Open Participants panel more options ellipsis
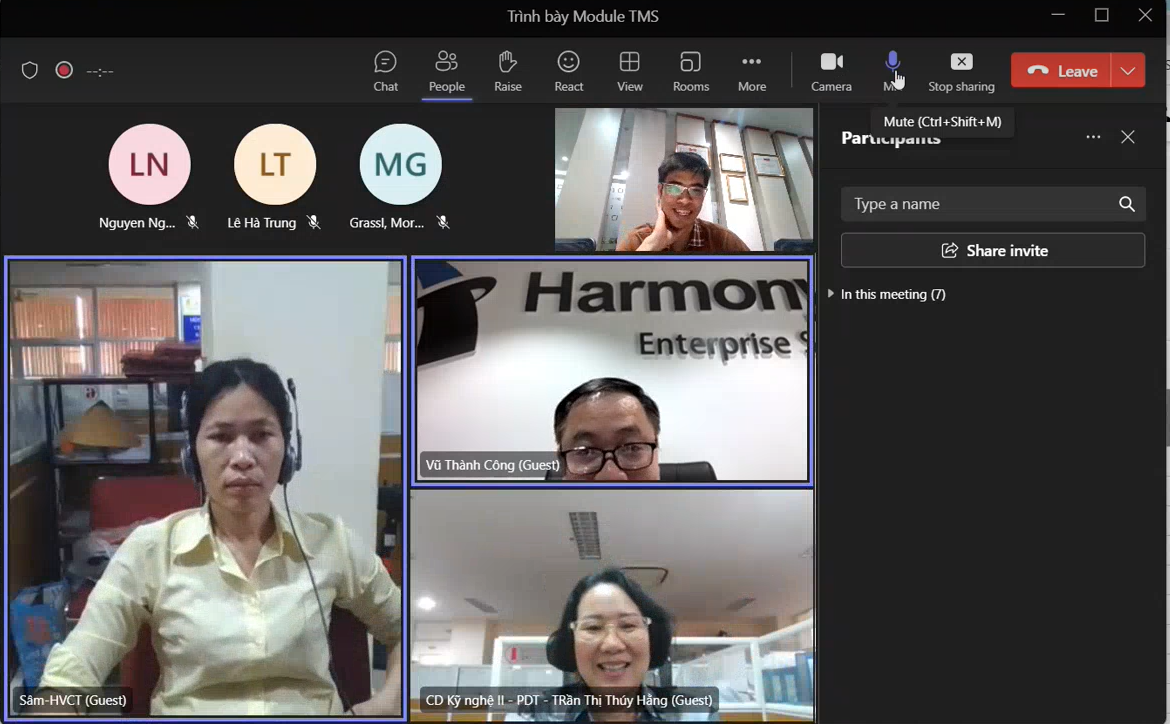Viewport: 1170px width, 724px height. point(1093,138)
